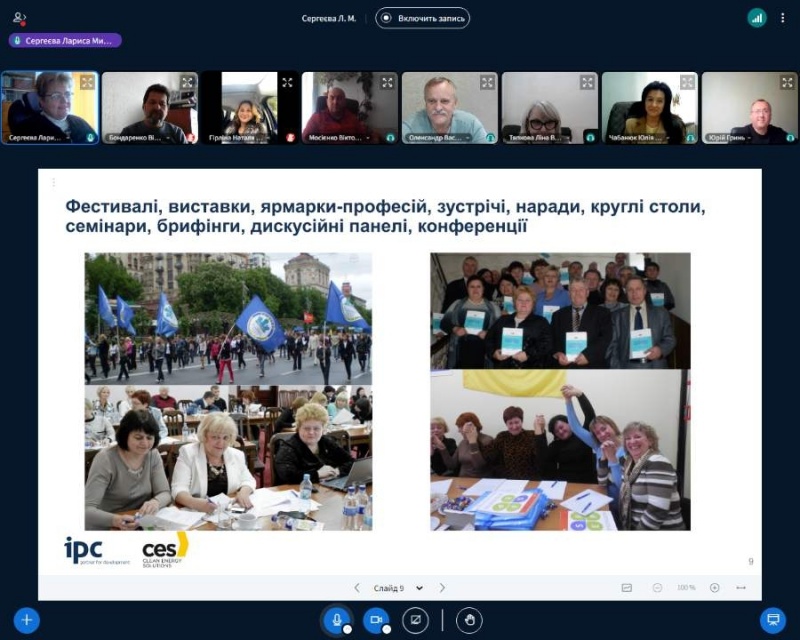Click the presentation minimize/restore icon at bottom right
The height and width of the screenshot is (640, 800).
pos(772,620)
